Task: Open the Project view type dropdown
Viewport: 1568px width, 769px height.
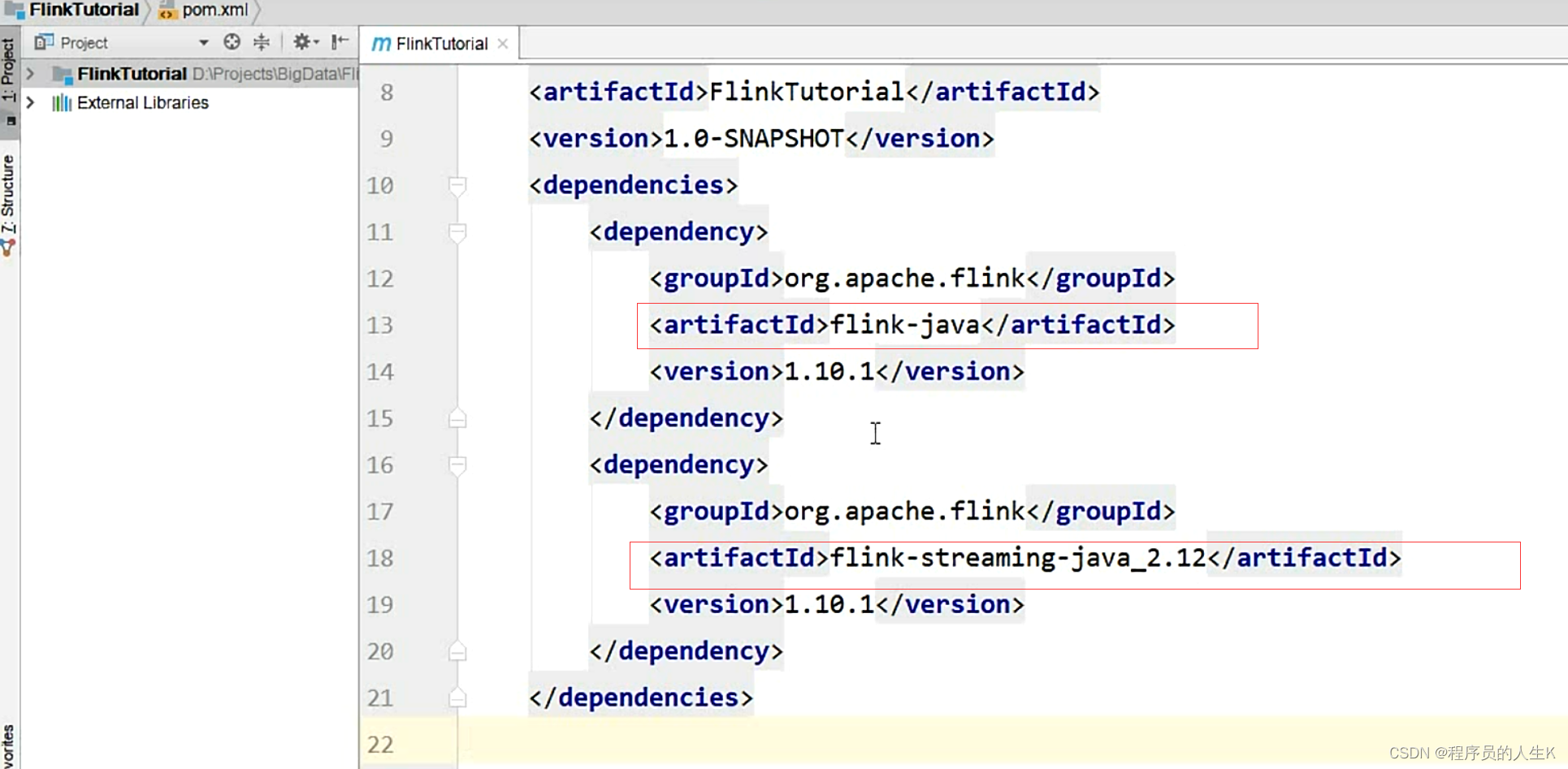Action: [203, 42]
